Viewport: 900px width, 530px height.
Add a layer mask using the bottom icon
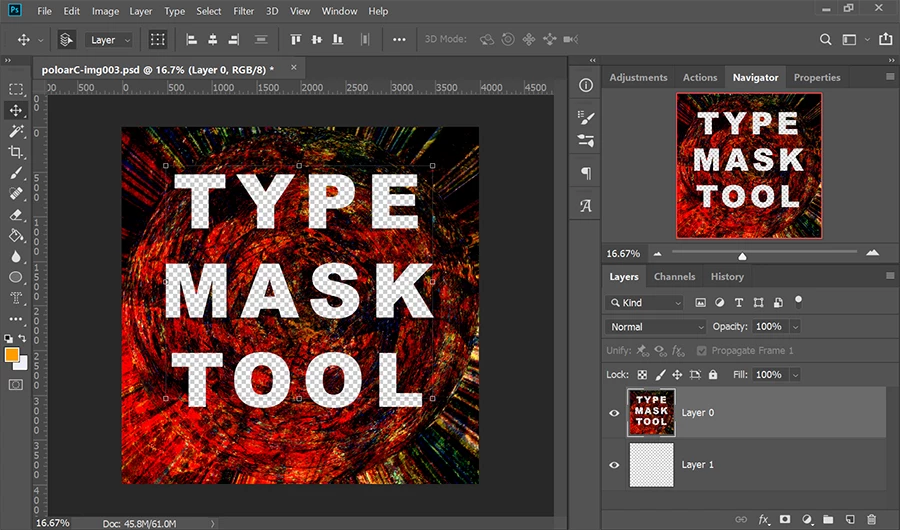(x=785, y=519)
